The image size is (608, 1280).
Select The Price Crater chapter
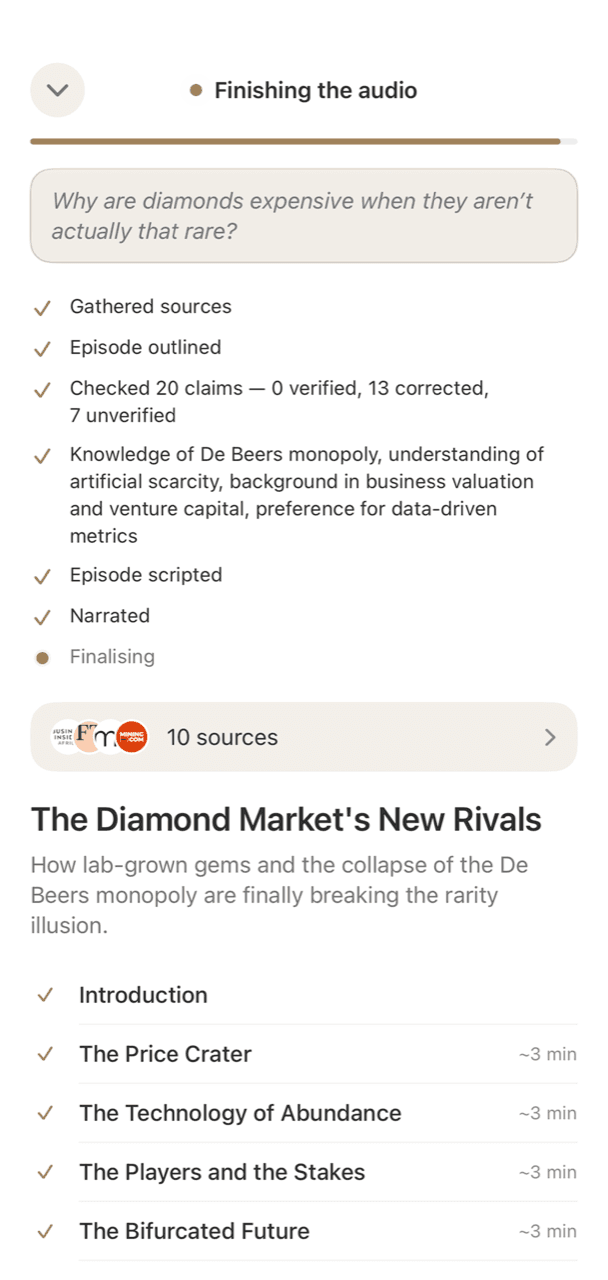point(304,1054)
